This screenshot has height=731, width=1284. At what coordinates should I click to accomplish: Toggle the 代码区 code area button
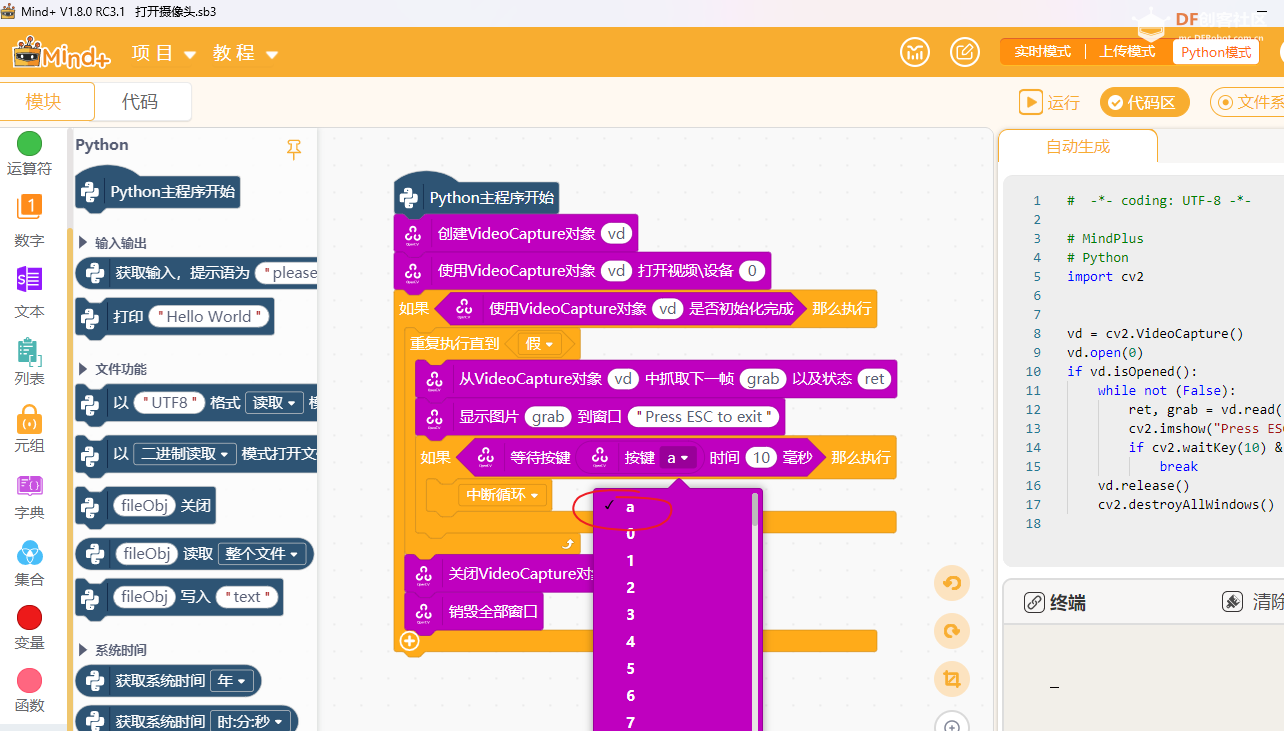click(1145, 102)
